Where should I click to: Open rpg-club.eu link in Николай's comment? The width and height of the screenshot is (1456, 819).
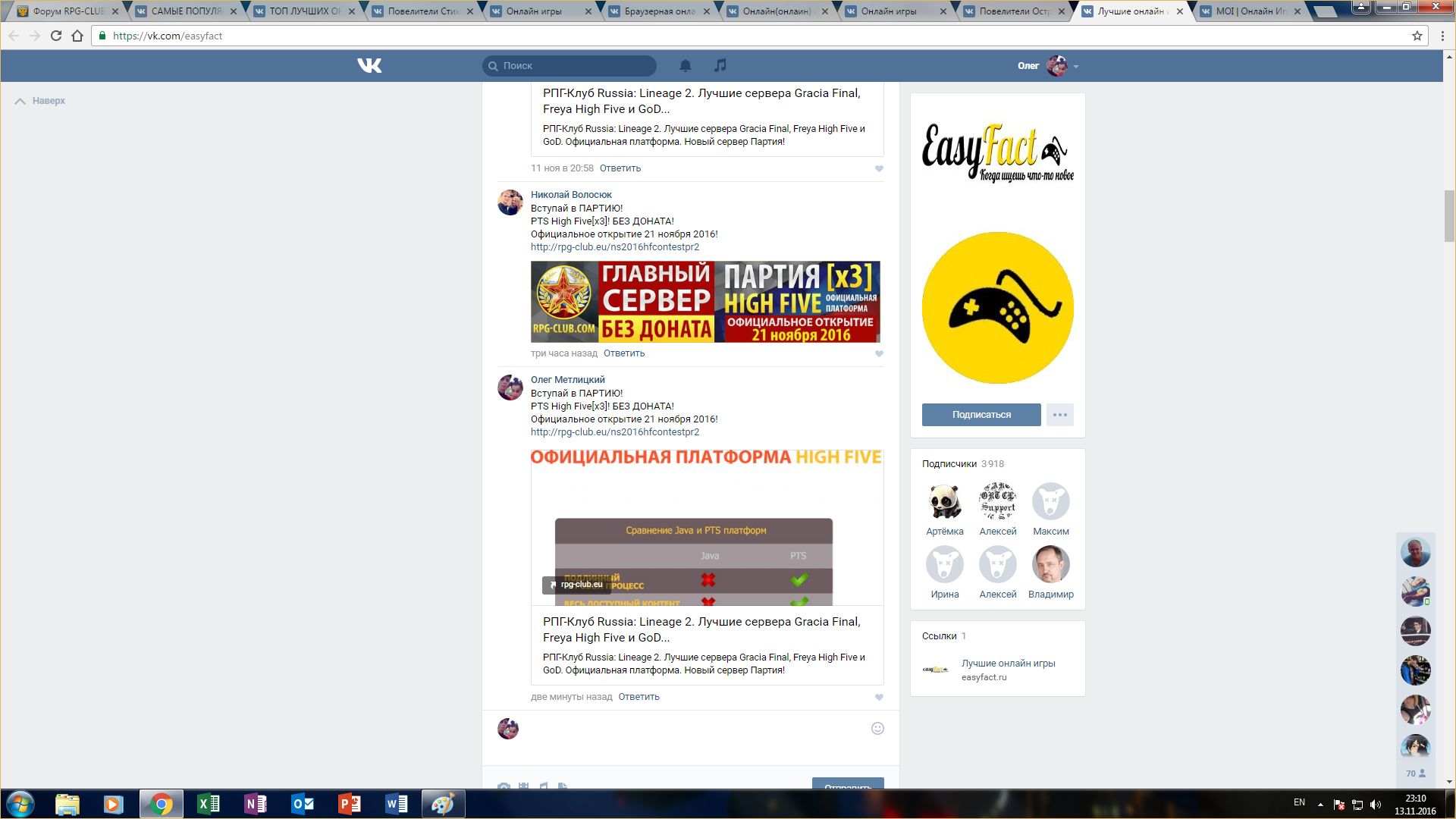(x=615, y=247)
